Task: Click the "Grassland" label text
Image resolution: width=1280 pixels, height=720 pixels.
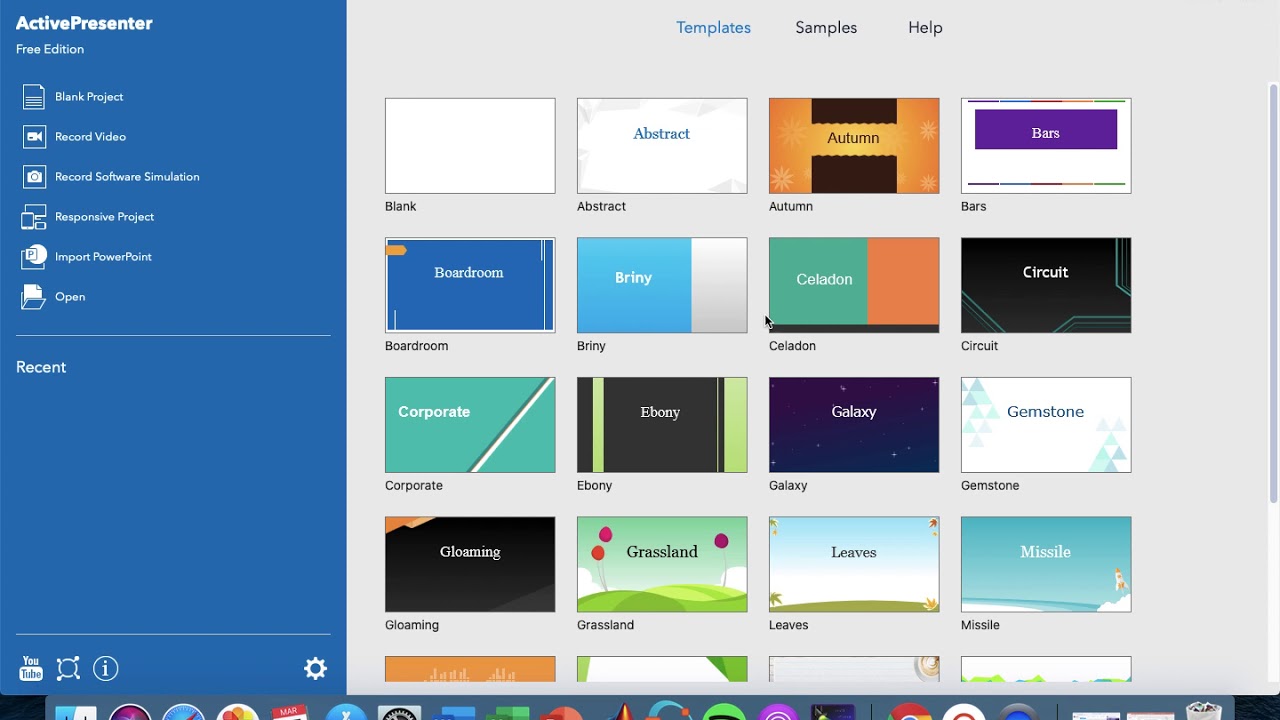Action: [605, 625]
